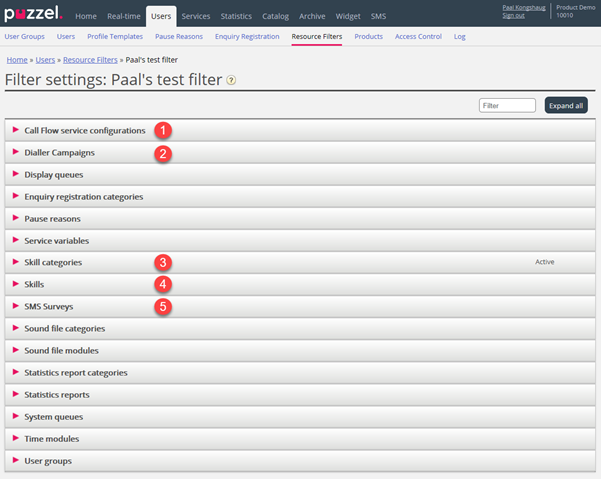The height and width of the screenshot is (479, 601).
Task: Expand Call Flow service configurations section
Action: tap(85, 130)
